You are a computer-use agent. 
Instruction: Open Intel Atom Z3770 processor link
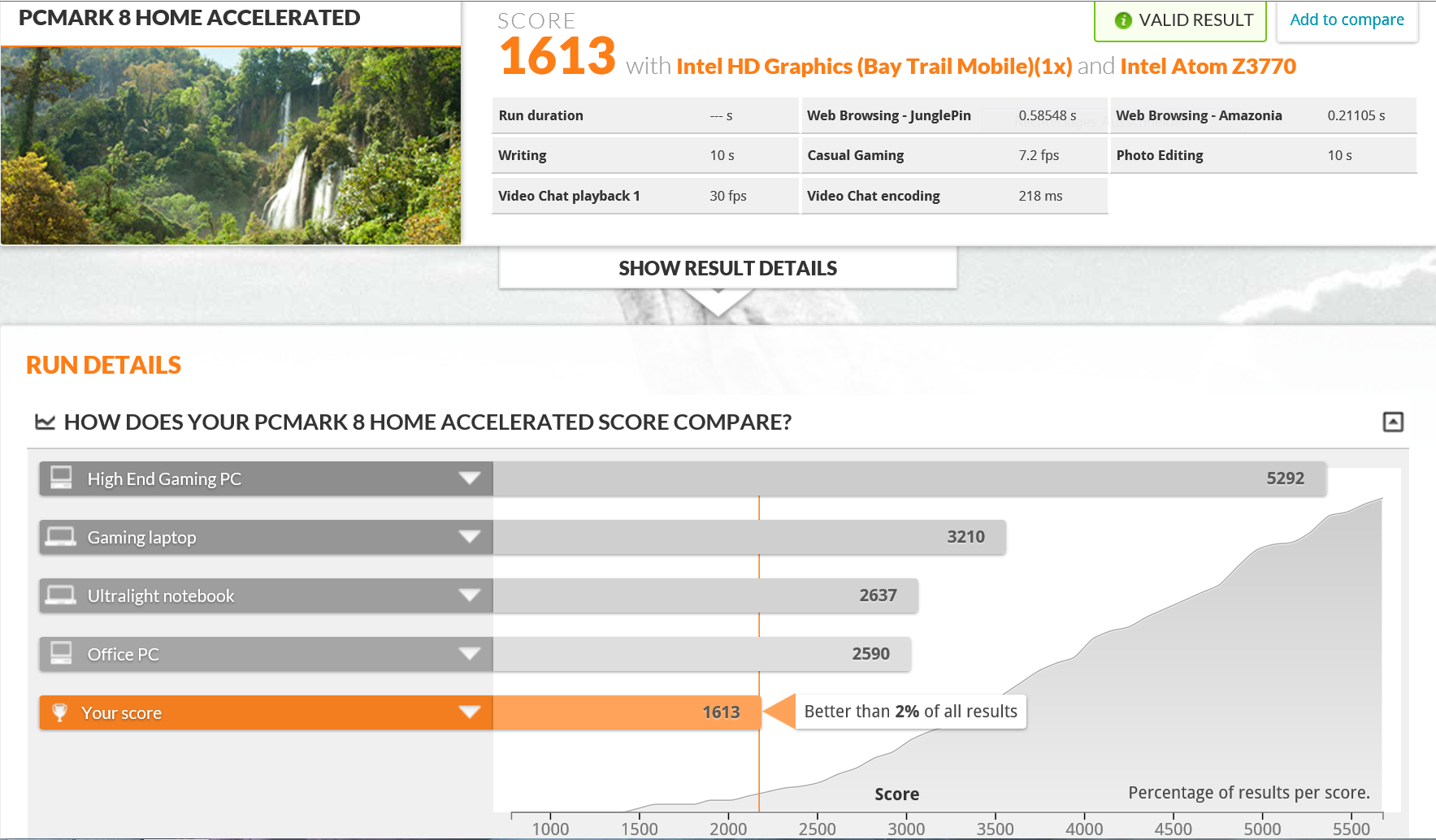coord(1208,66)
